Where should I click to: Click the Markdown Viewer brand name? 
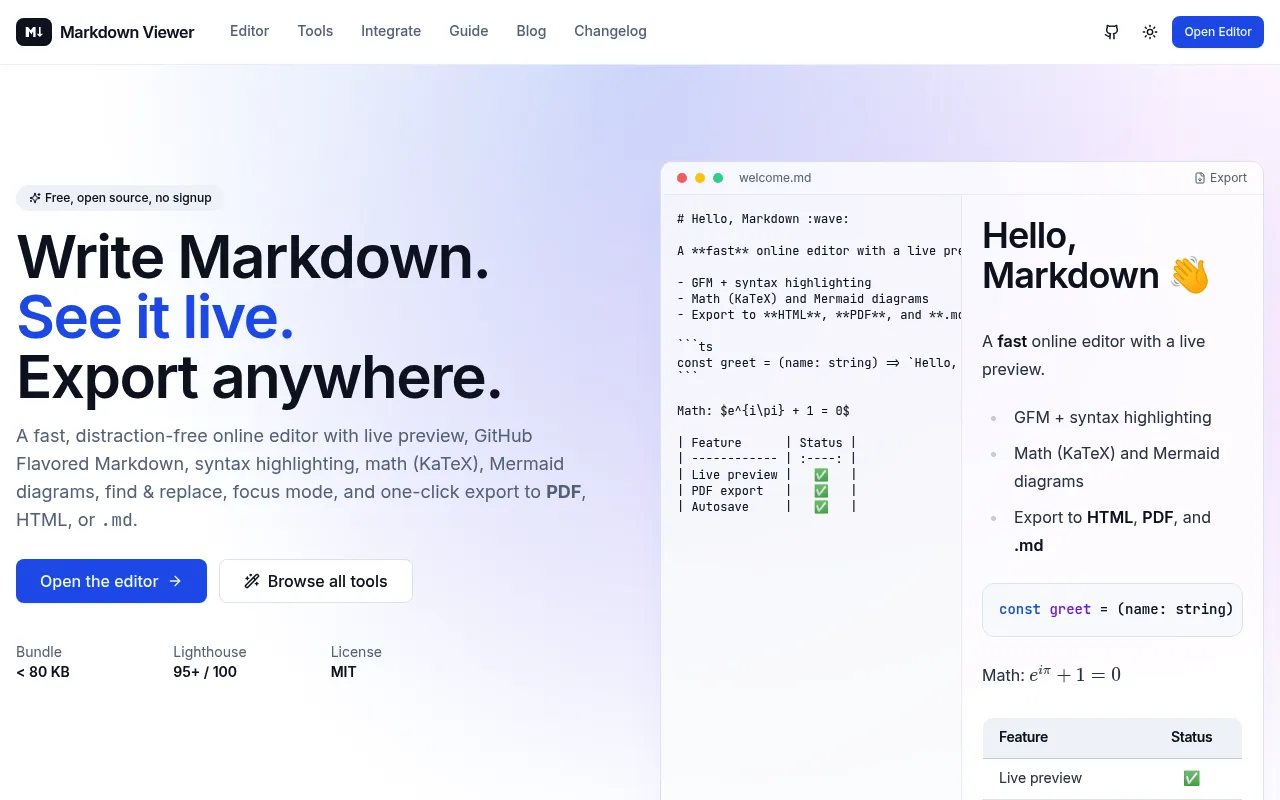pyautogui.click(x=127, y=32)
